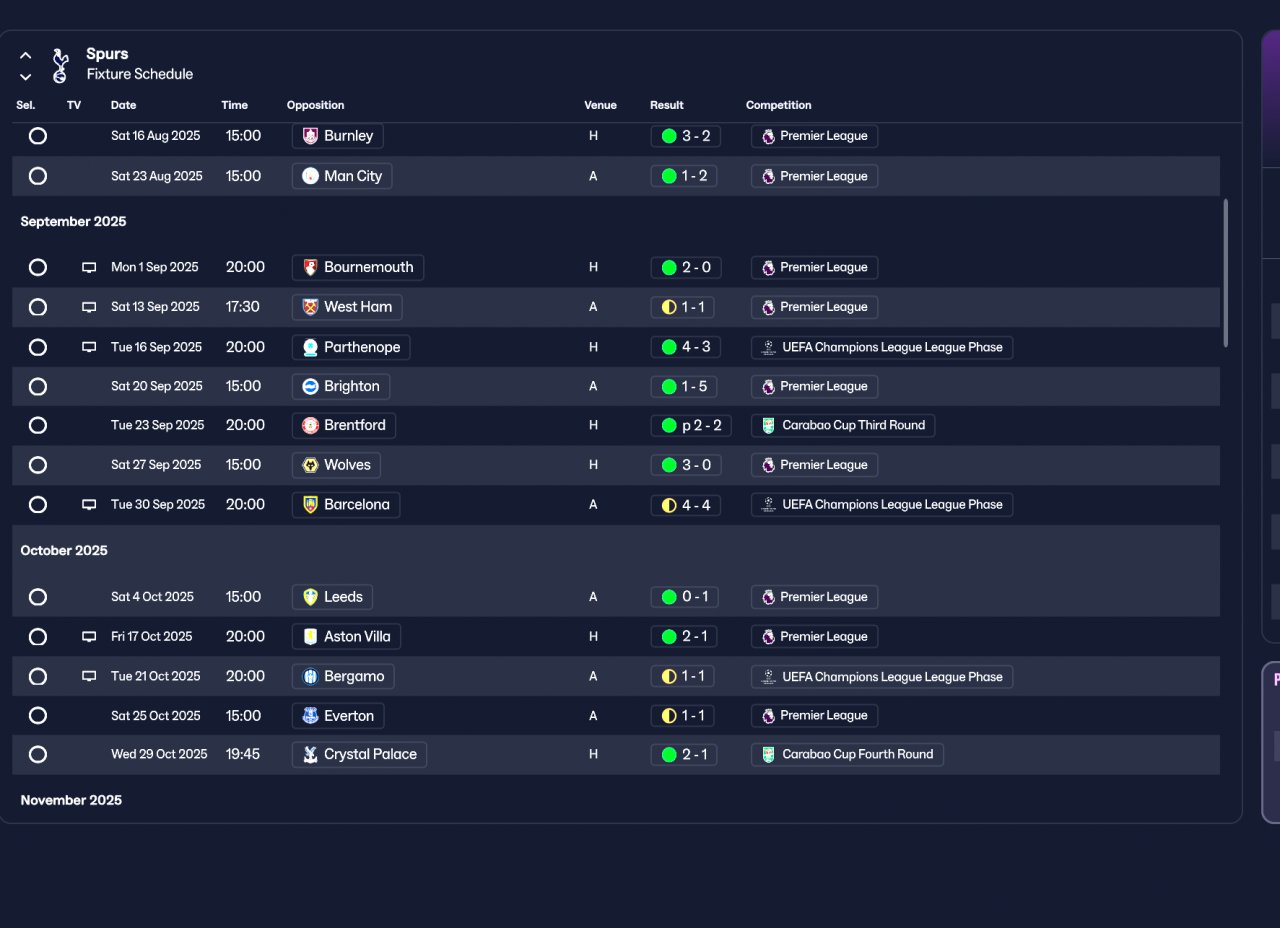Open the Leeds opposition button
The width and height of the screenshot is (1280, 928).
tap(333, 597)
